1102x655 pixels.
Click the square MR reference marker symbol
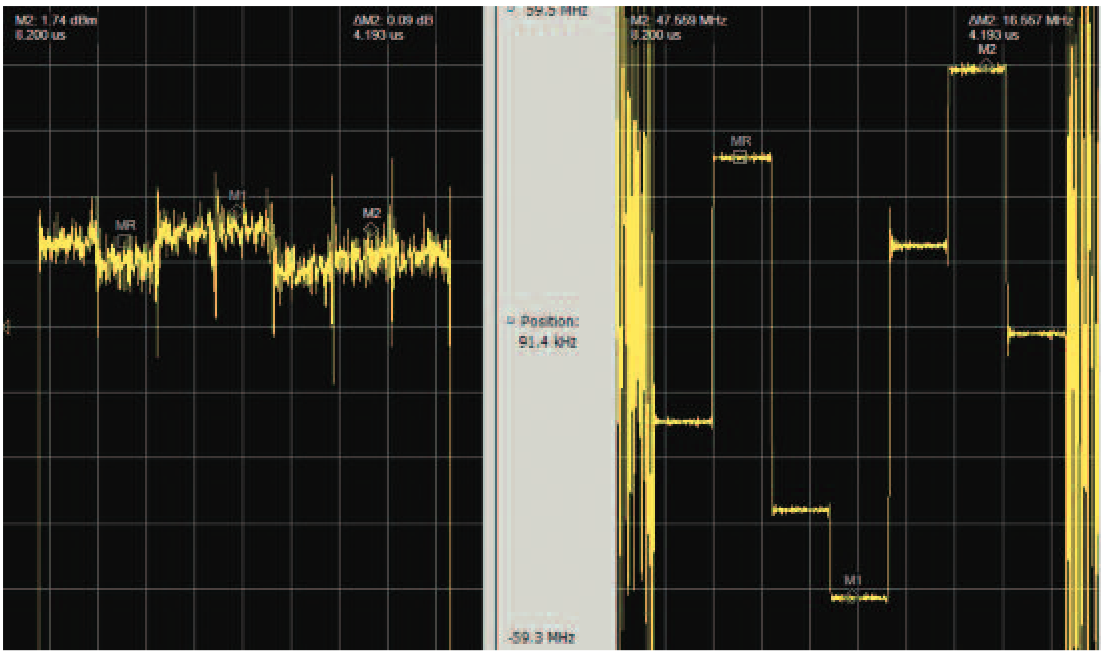(x=740, y=157)
